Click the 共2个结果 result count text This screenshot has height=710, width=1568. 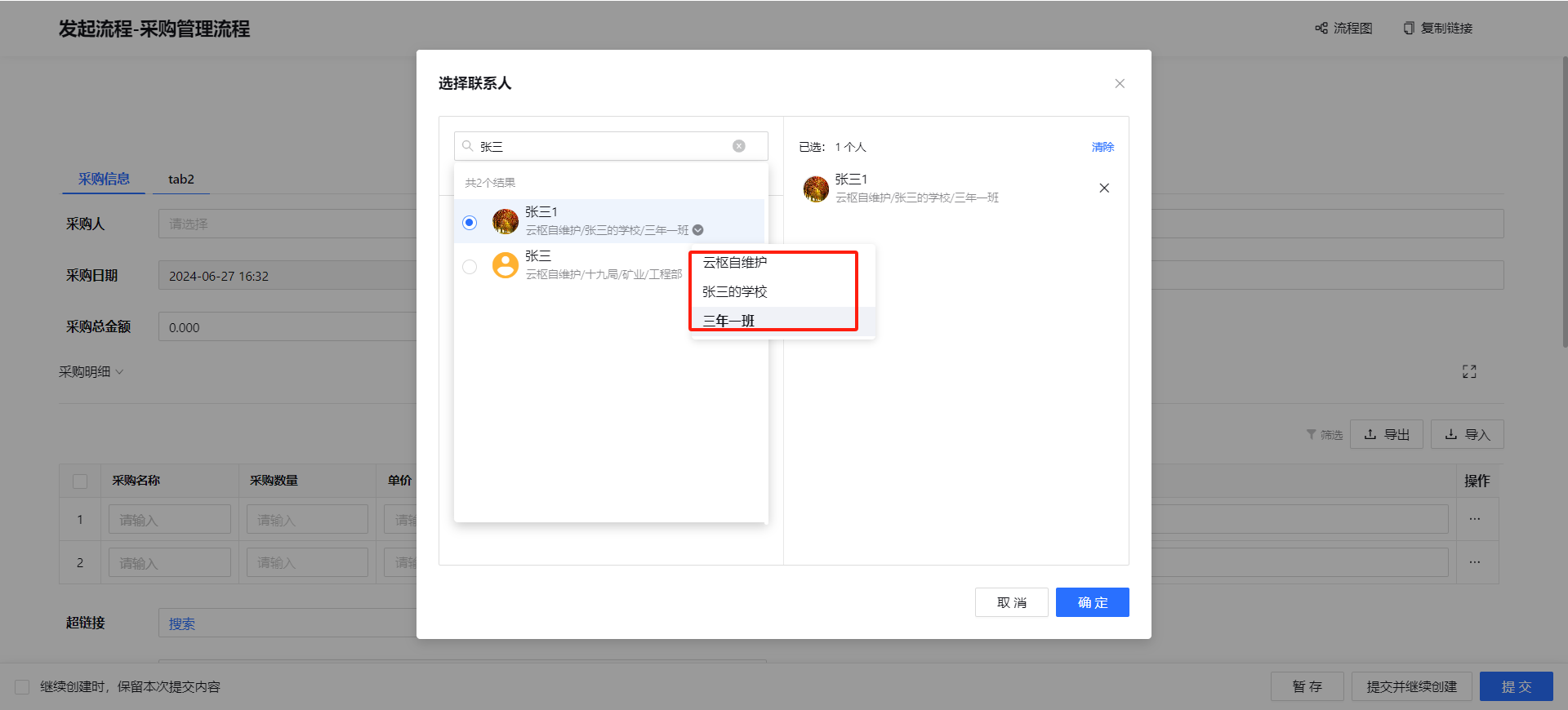pyautogui.click(x=490, y=183)
